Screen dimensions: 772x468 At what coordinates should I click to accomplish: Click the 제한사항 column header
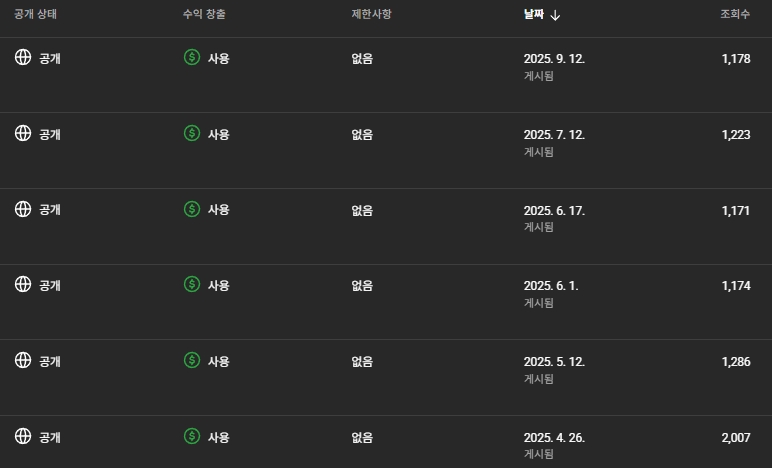click(x=372, y=15)
